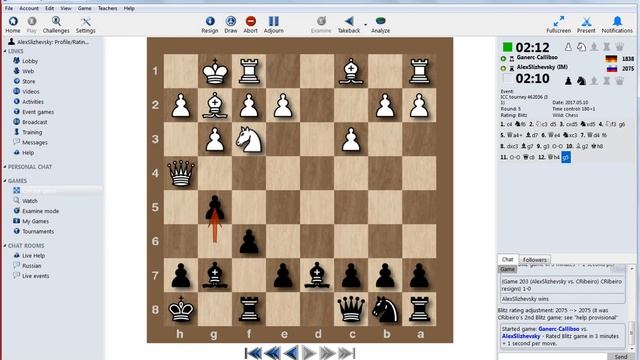Jump to the first move
This screenshot has width=640, height=360.
coord(253,353)
